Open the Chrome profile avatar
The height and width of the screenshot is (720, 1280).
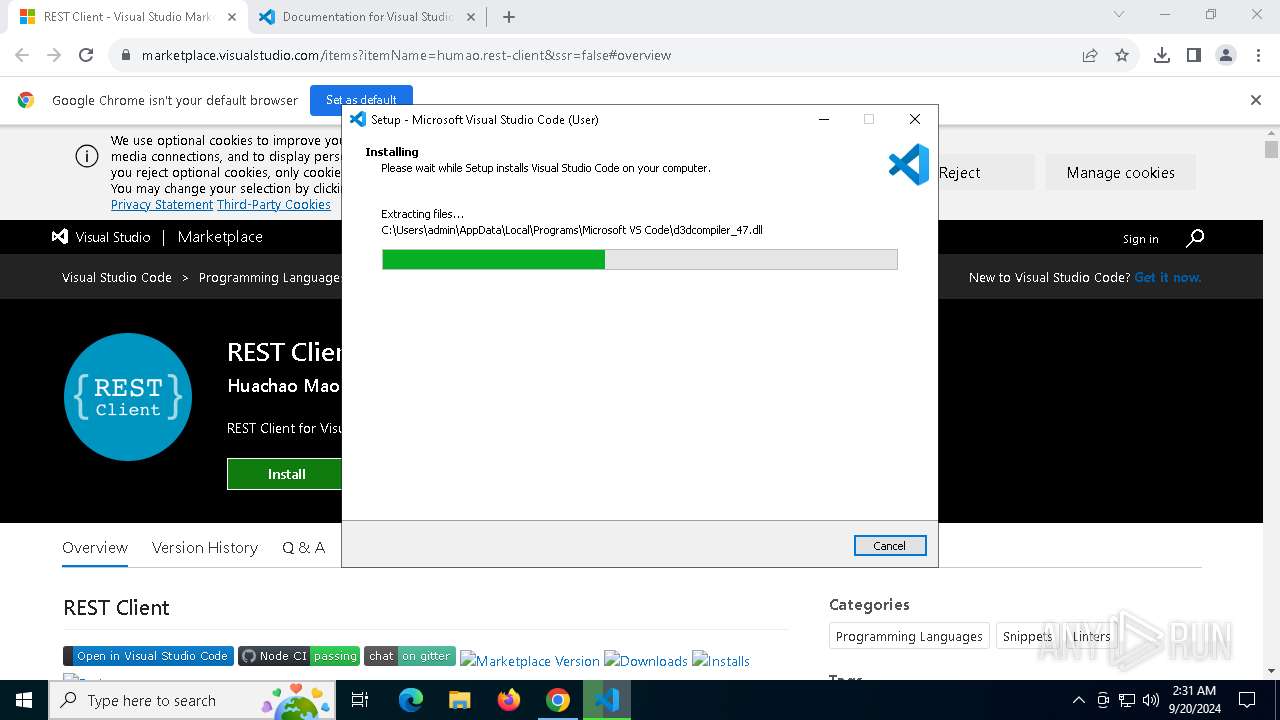(x=1226, y=55)
